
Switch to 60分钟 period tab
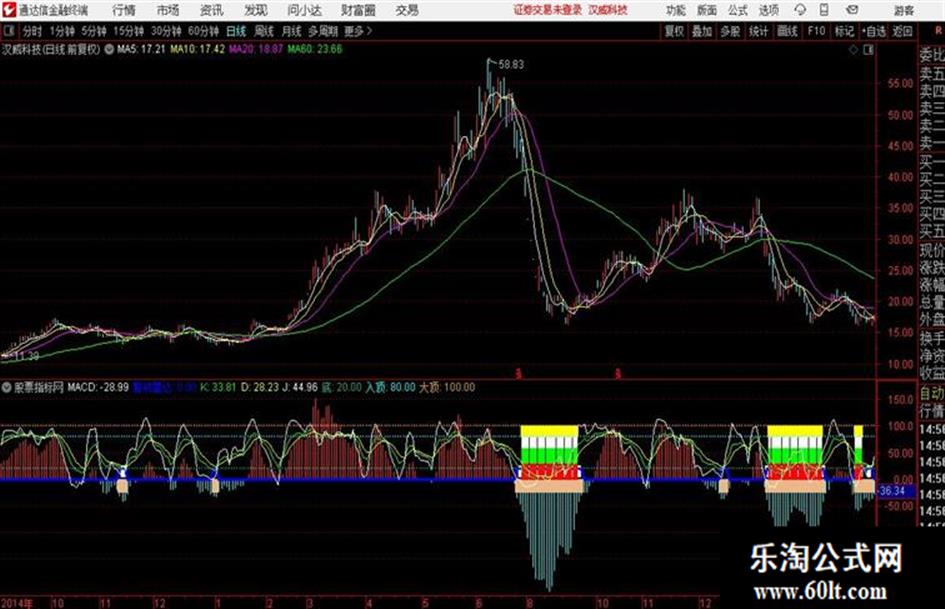click(x=204, y=31)
